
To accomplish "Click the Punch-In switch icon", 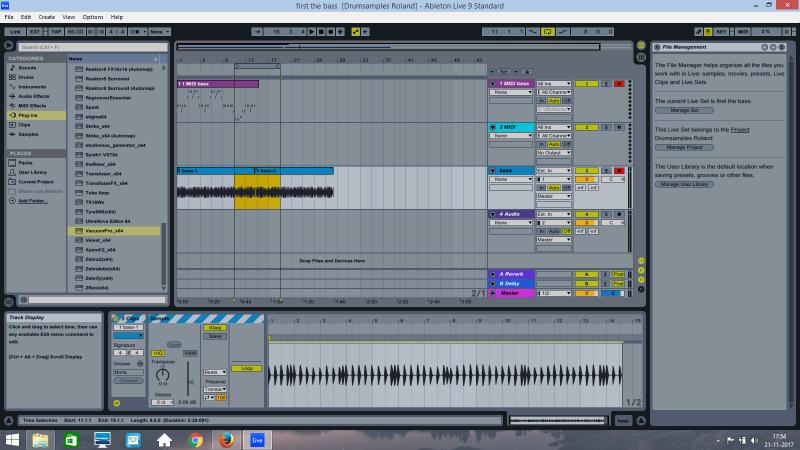I will (x=533, y=32).
